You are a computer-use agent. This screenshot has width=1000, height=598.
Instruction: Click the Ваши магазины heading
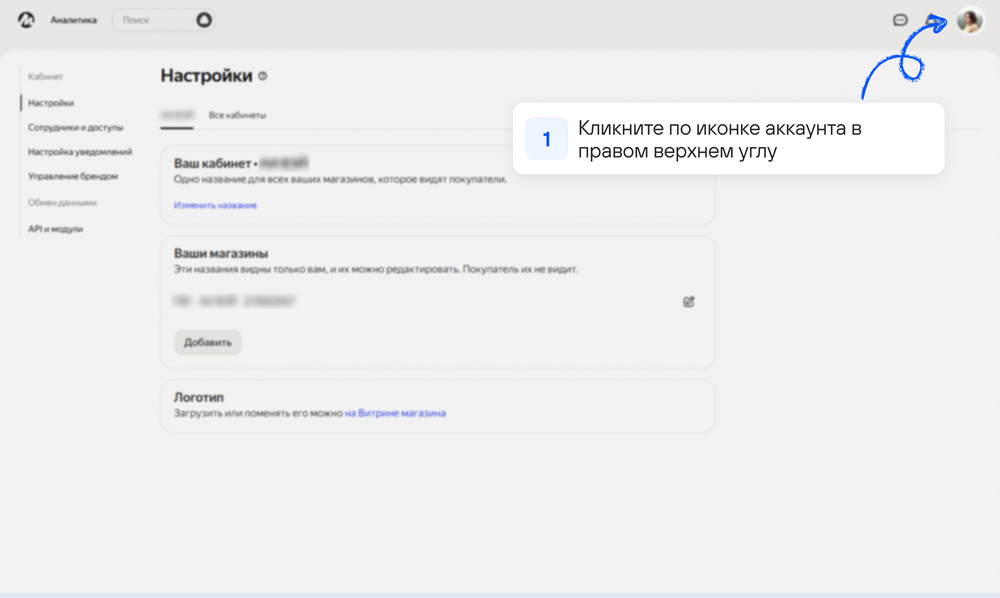221,253
